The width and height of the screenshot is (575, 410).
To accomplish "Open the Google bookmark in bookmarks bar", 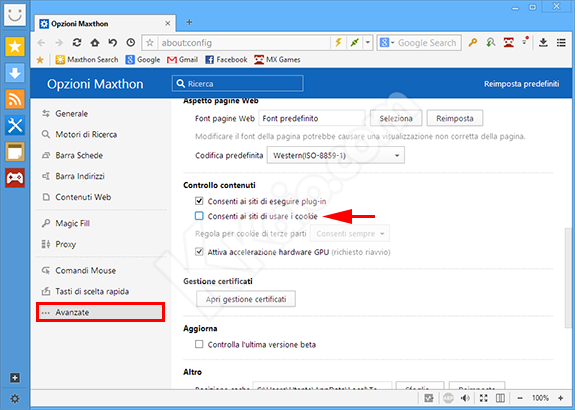I will (143, 59).
